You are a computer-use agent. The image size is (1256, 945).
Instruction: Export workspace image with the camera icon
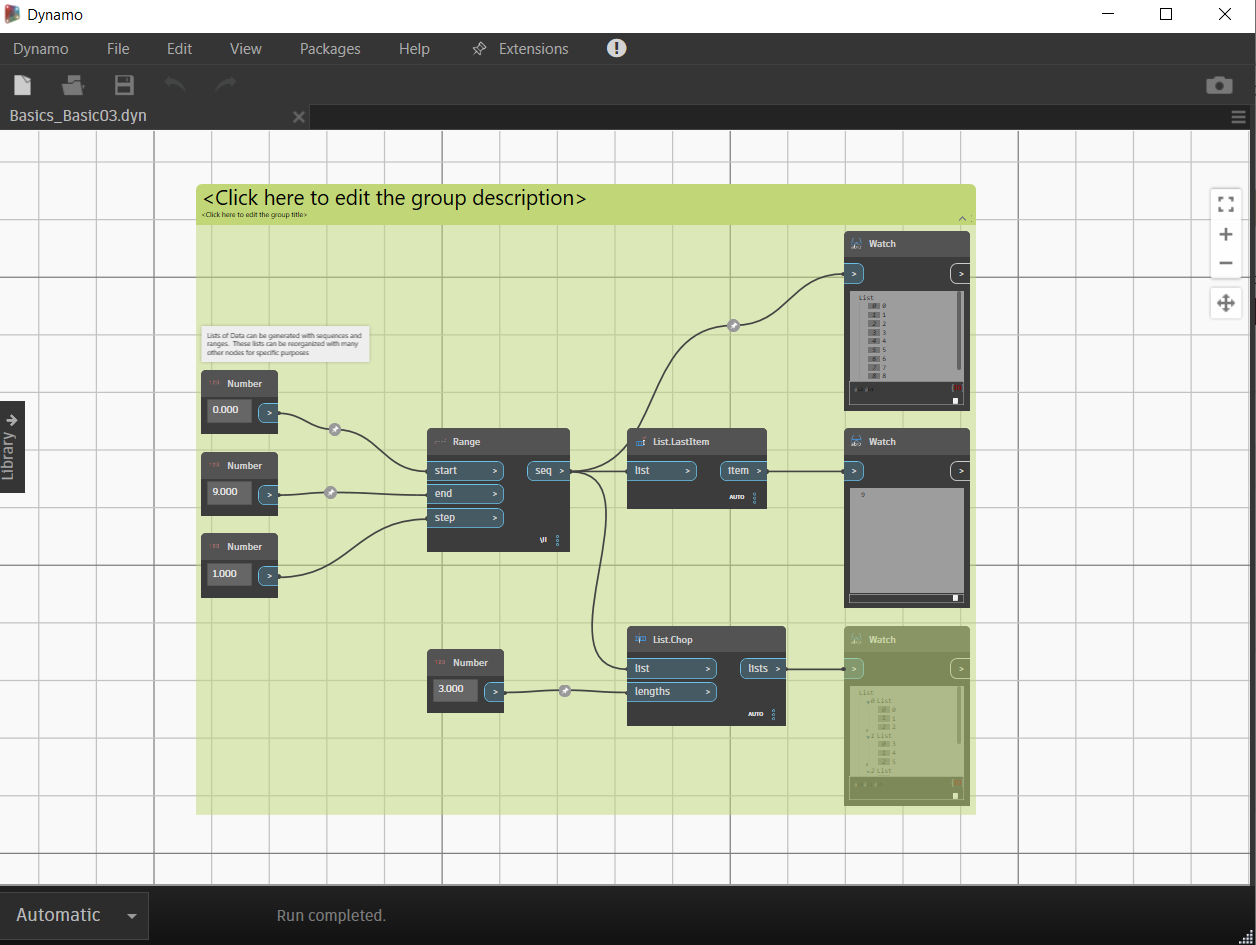click(1219, 85)
